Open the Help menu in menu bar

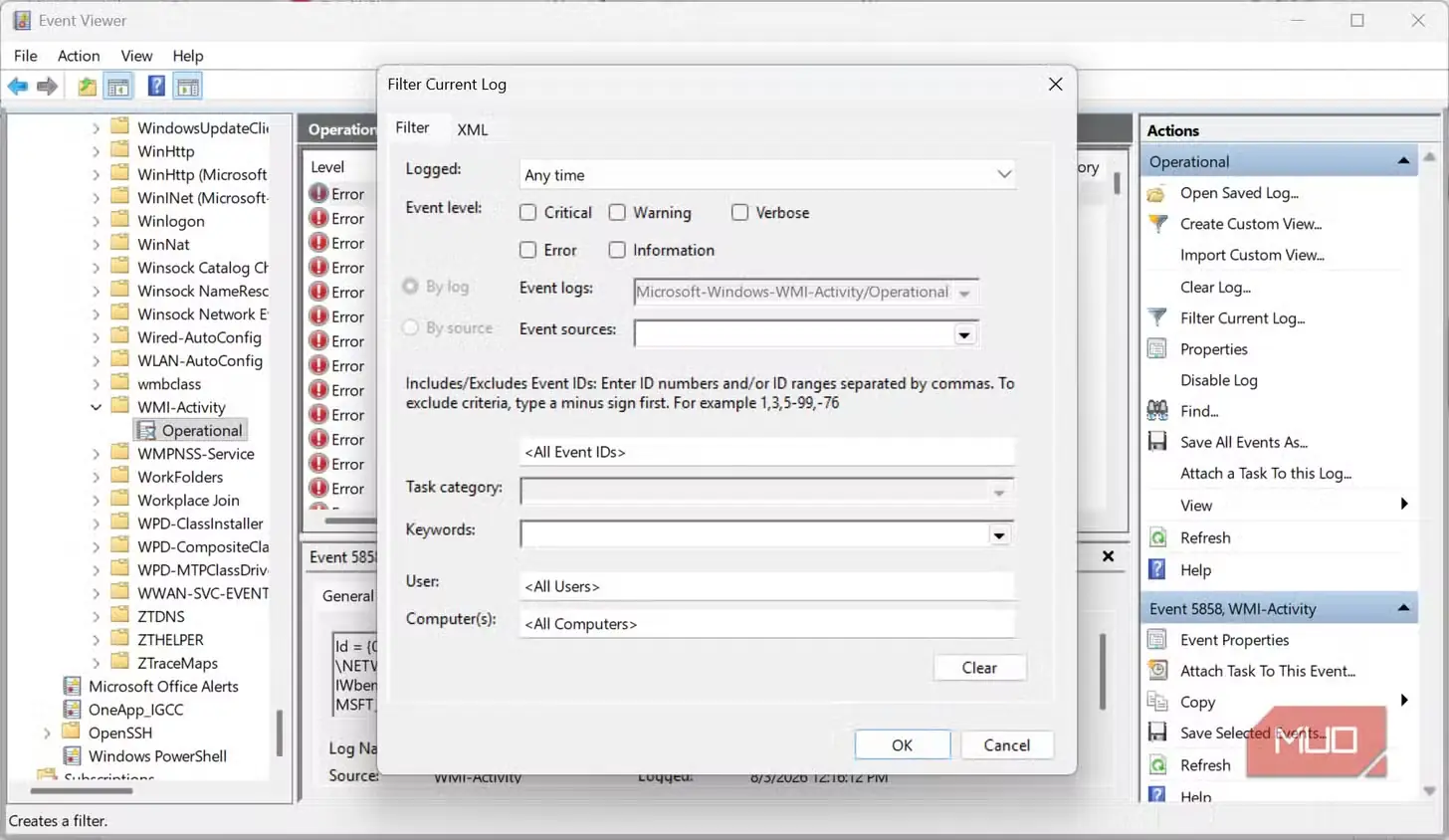pyautogui.click(x=188, y=56)
